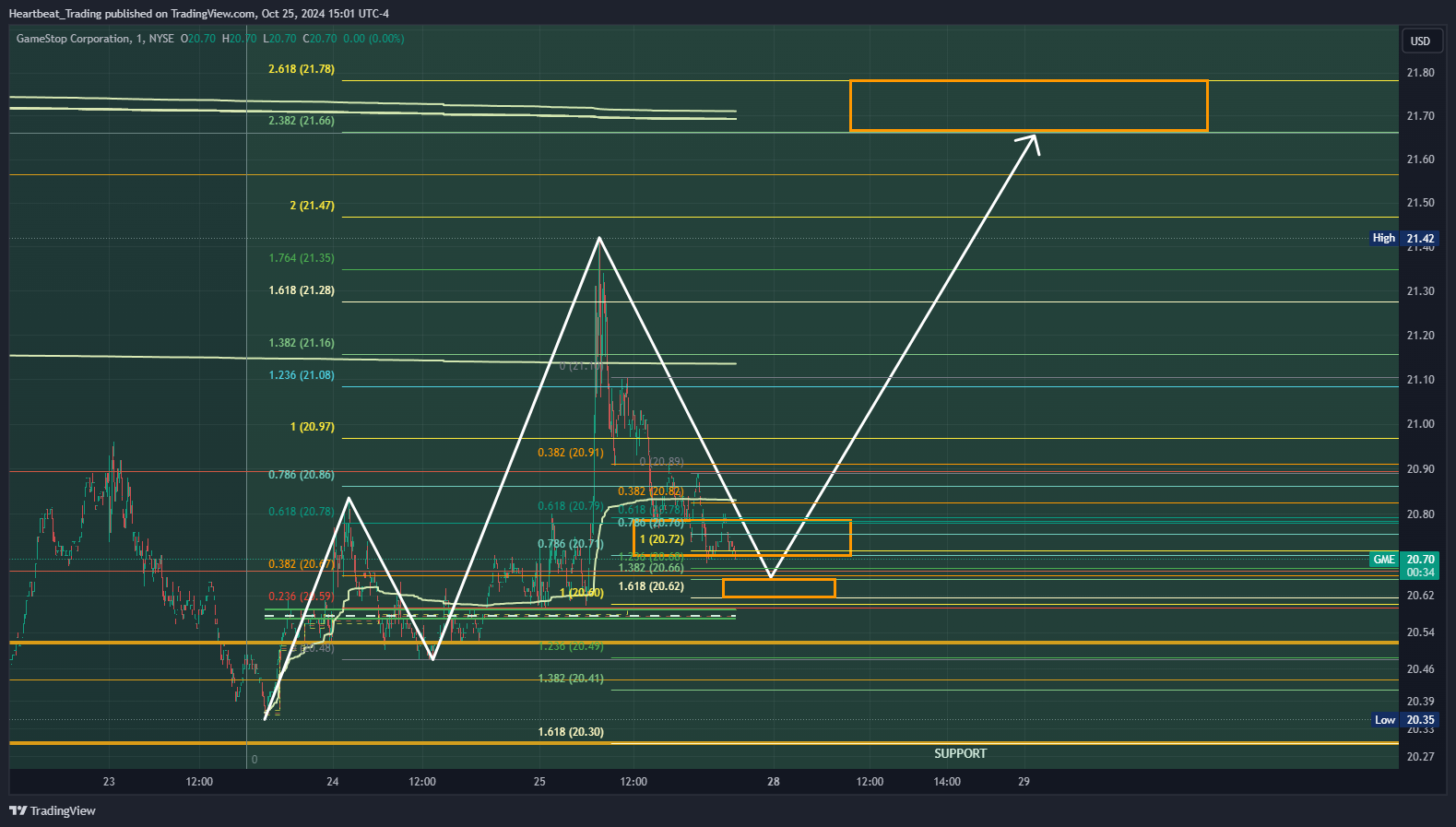Click the 21.00 price axis label
Screen dimensions: 1456x827
tap(1420, 424)
